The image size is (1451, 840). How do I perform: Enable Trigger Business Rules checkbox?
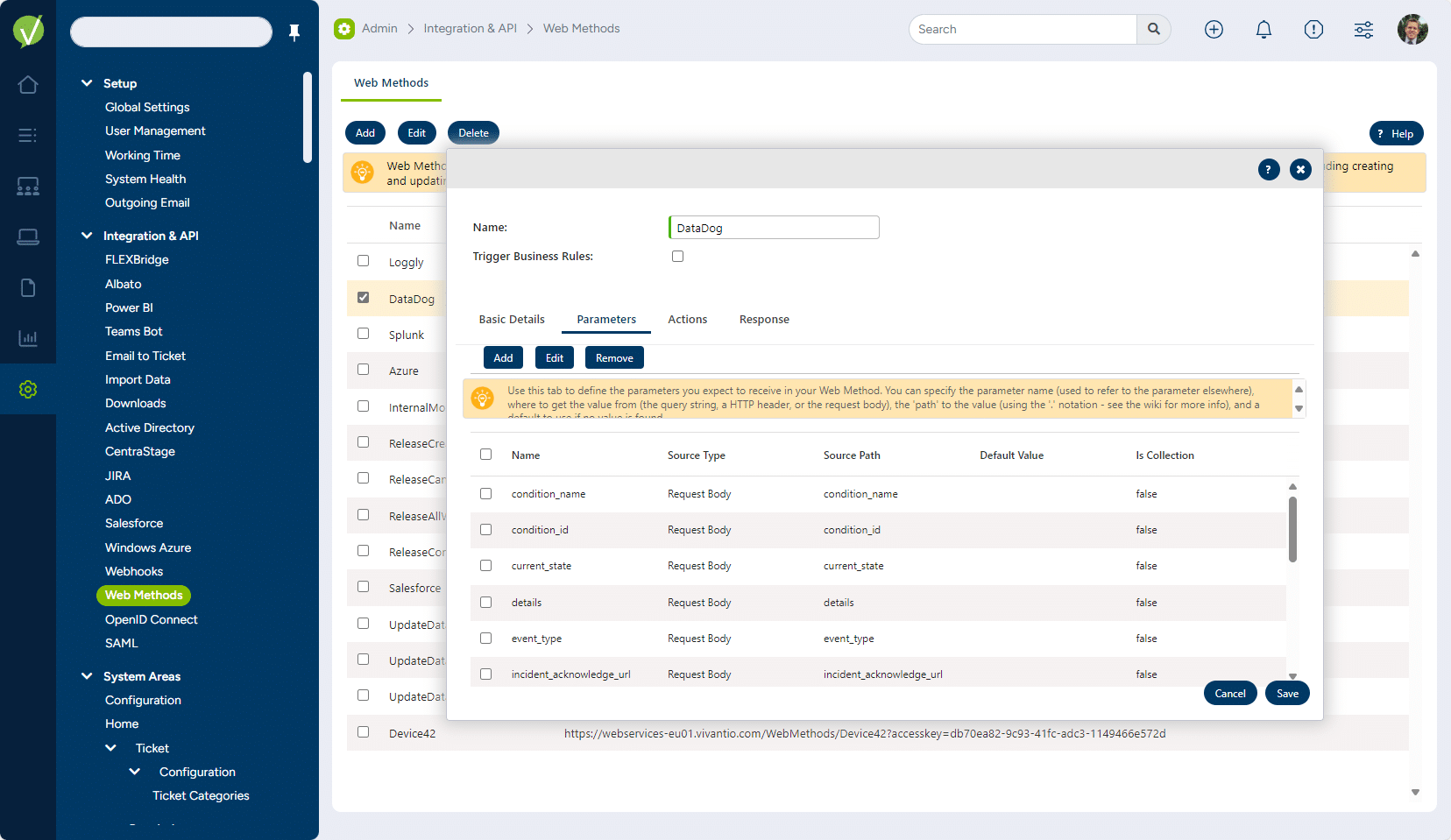(x=677, y=257)
